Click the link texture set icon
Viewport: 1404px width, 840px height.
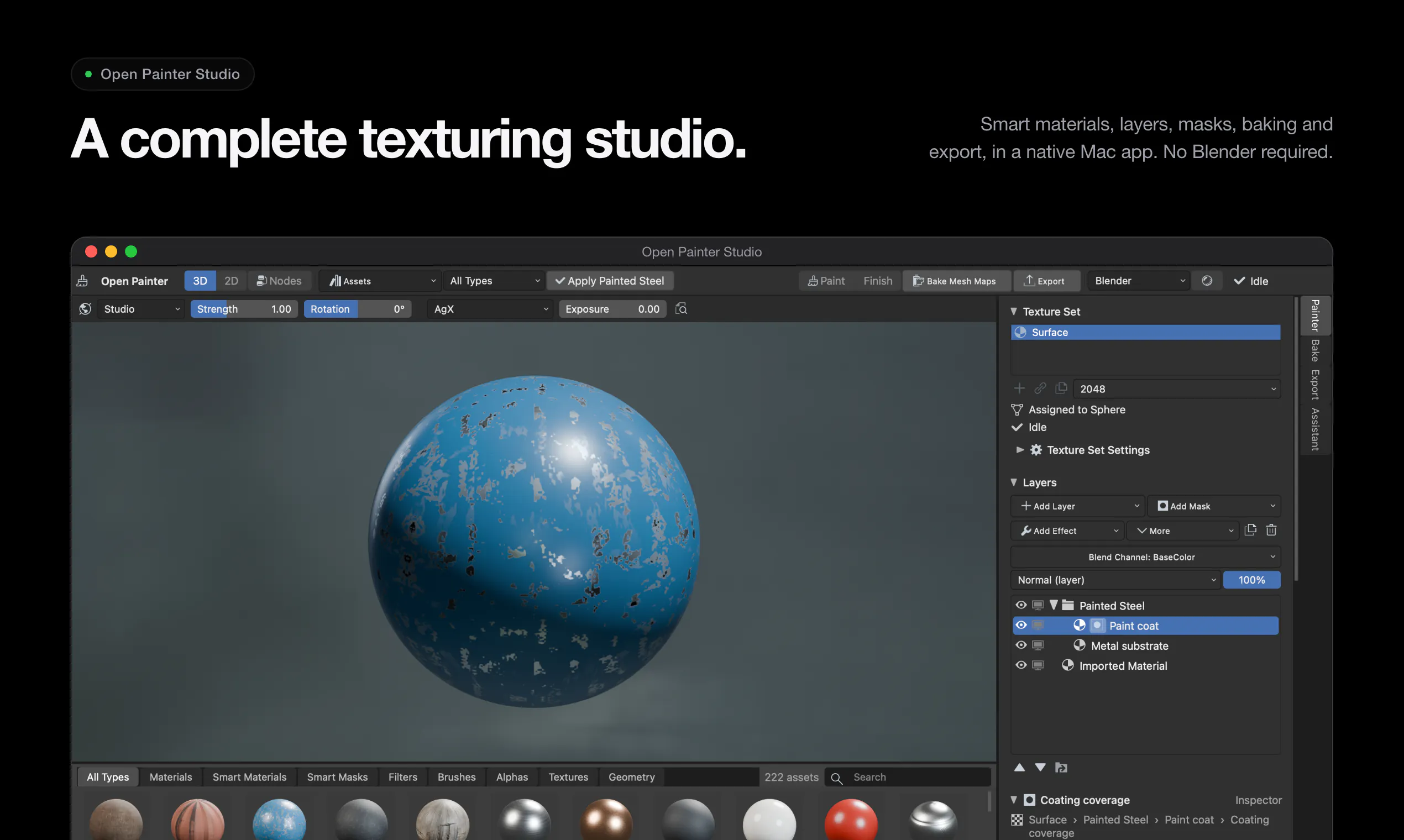tap(1040, 389)
